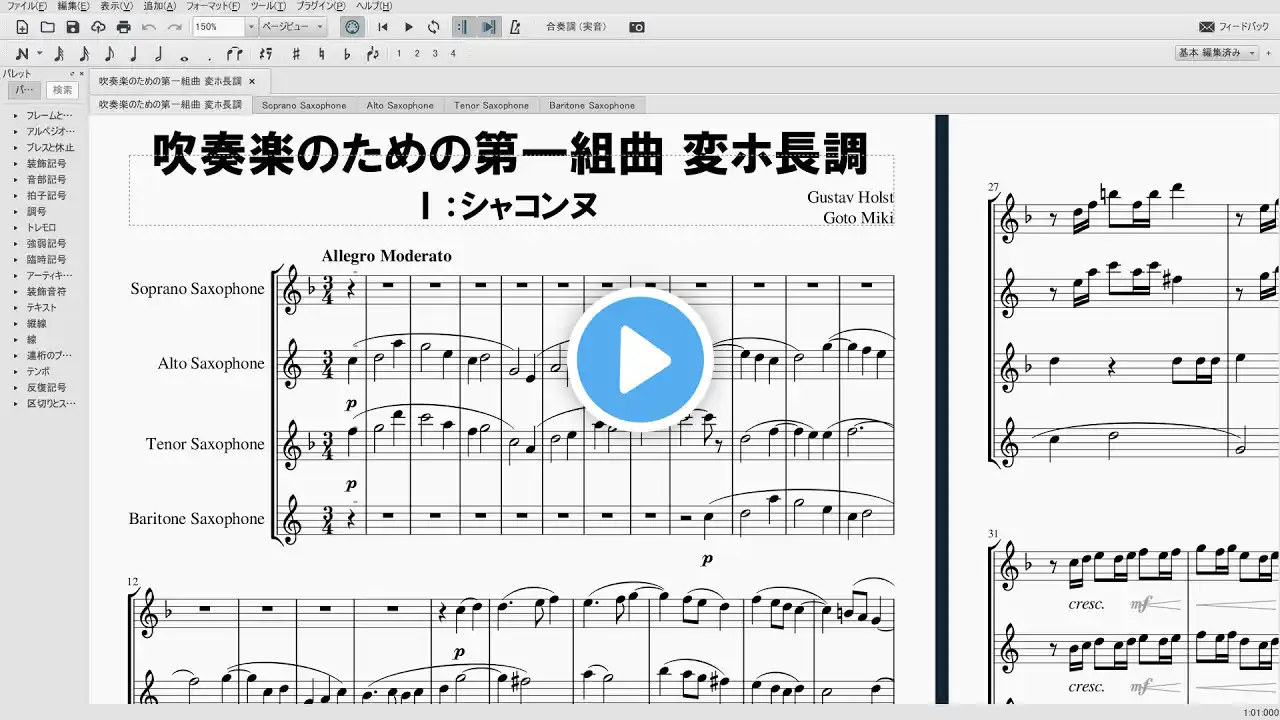Apply a flat accidental

pos(347,53)
